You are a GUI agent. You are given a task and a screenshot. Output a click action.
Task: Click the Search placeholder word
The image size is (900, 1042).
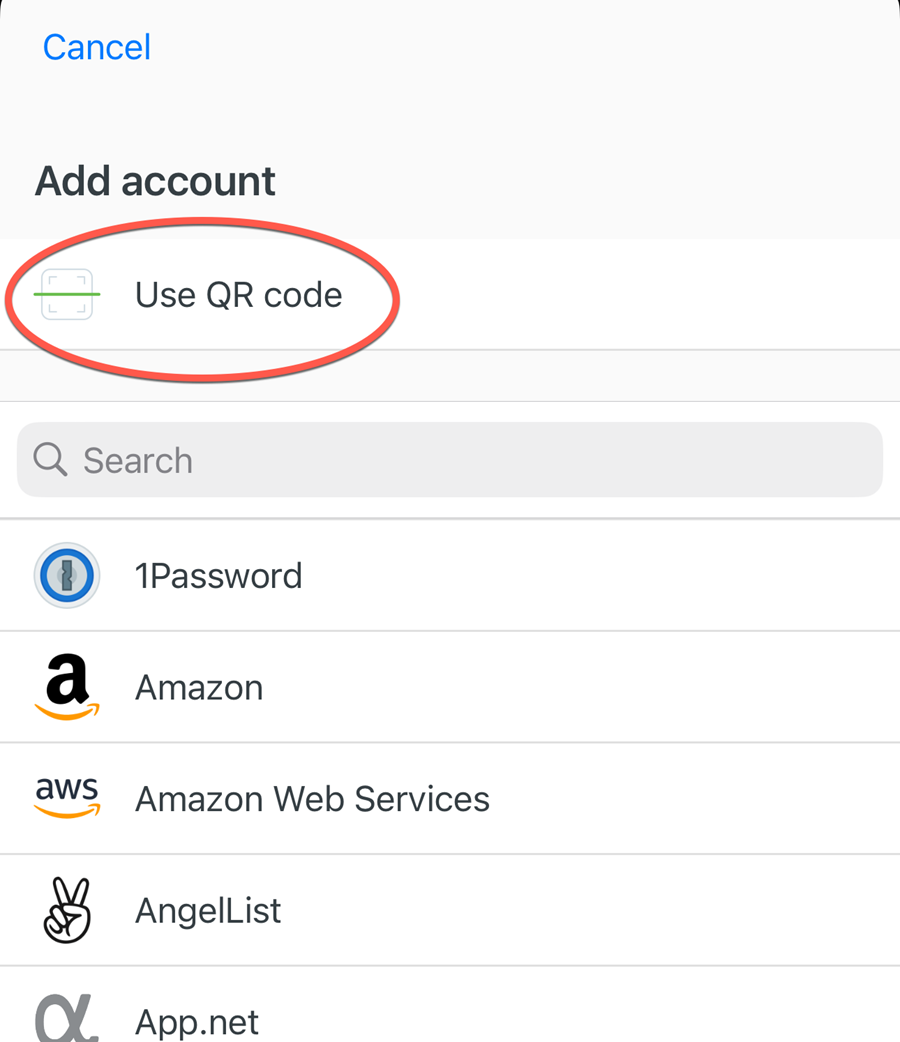[138, 461]
